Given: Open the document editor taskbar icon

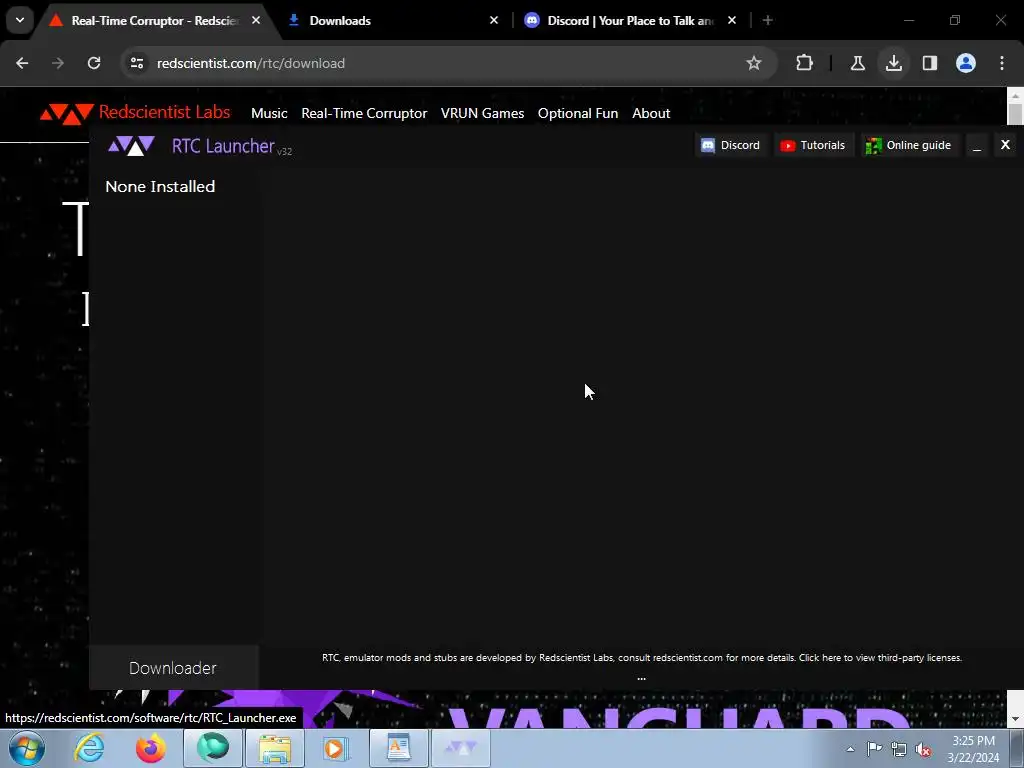Looking at the screenshot, I should tap(398, 748).
